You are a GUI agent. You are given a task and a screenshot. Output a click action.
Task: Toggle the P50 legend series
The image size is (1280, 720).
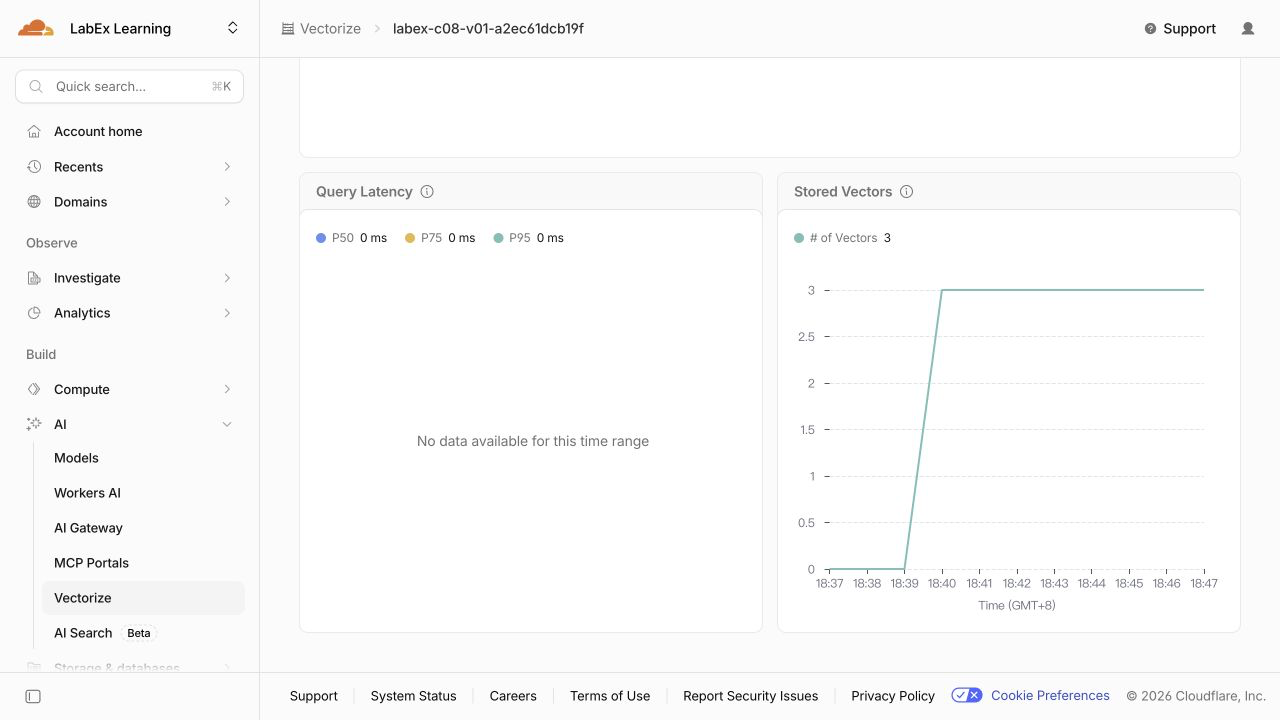pyautogui.click(x=351, y=238)
